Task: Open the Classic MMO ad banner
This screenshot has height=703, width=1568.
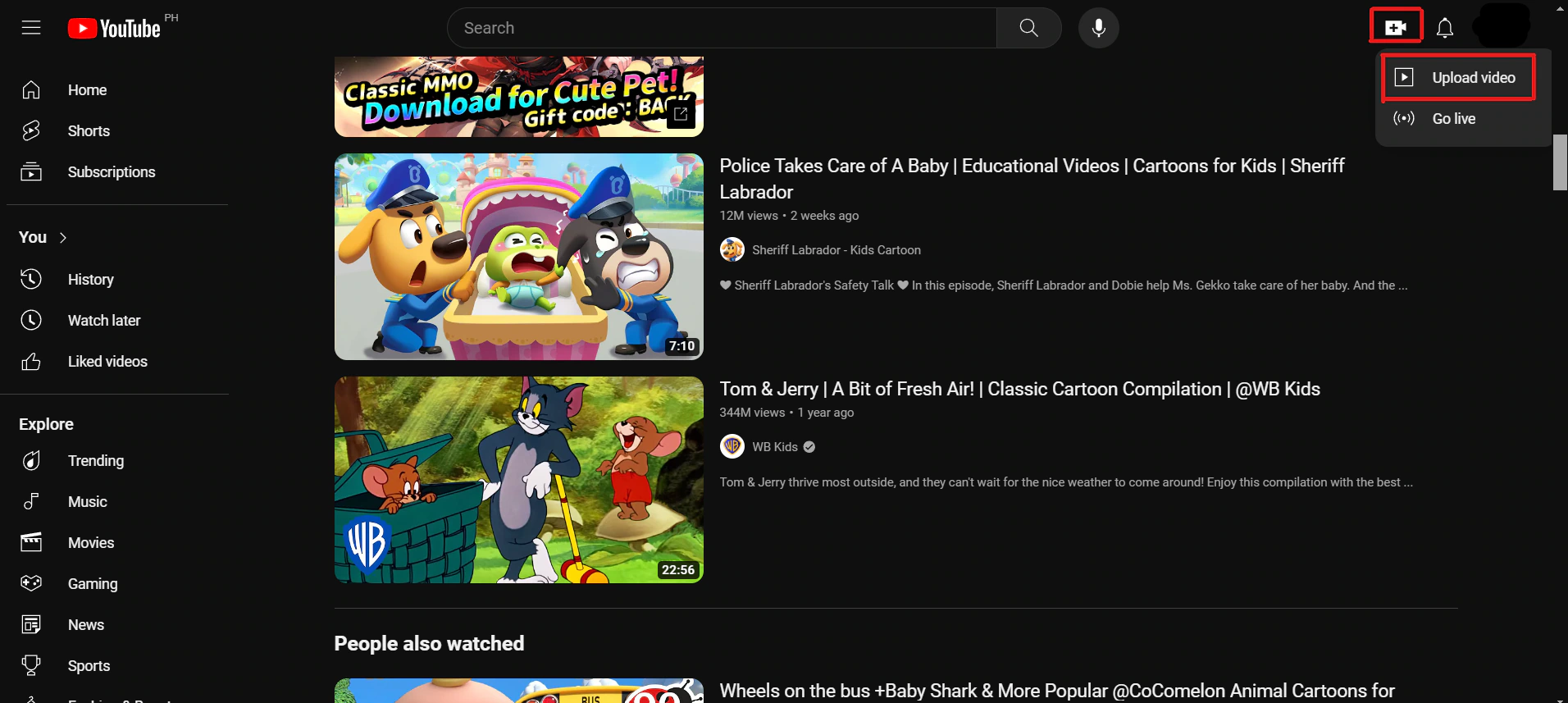Action: tap(518, 97)
